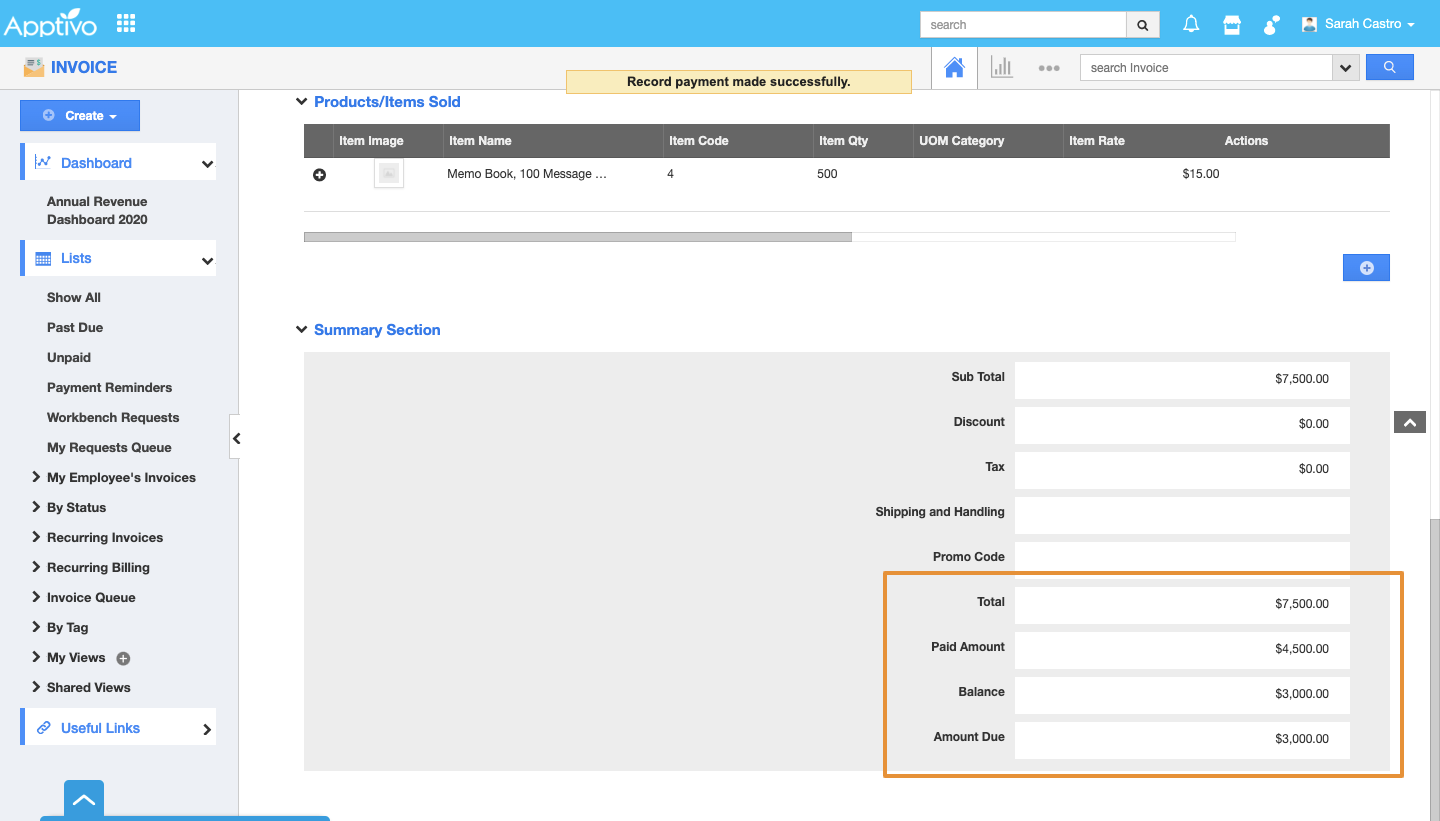1440x821 pixels.
Task: Collapse the Summary Section
Action: point(301,330)
